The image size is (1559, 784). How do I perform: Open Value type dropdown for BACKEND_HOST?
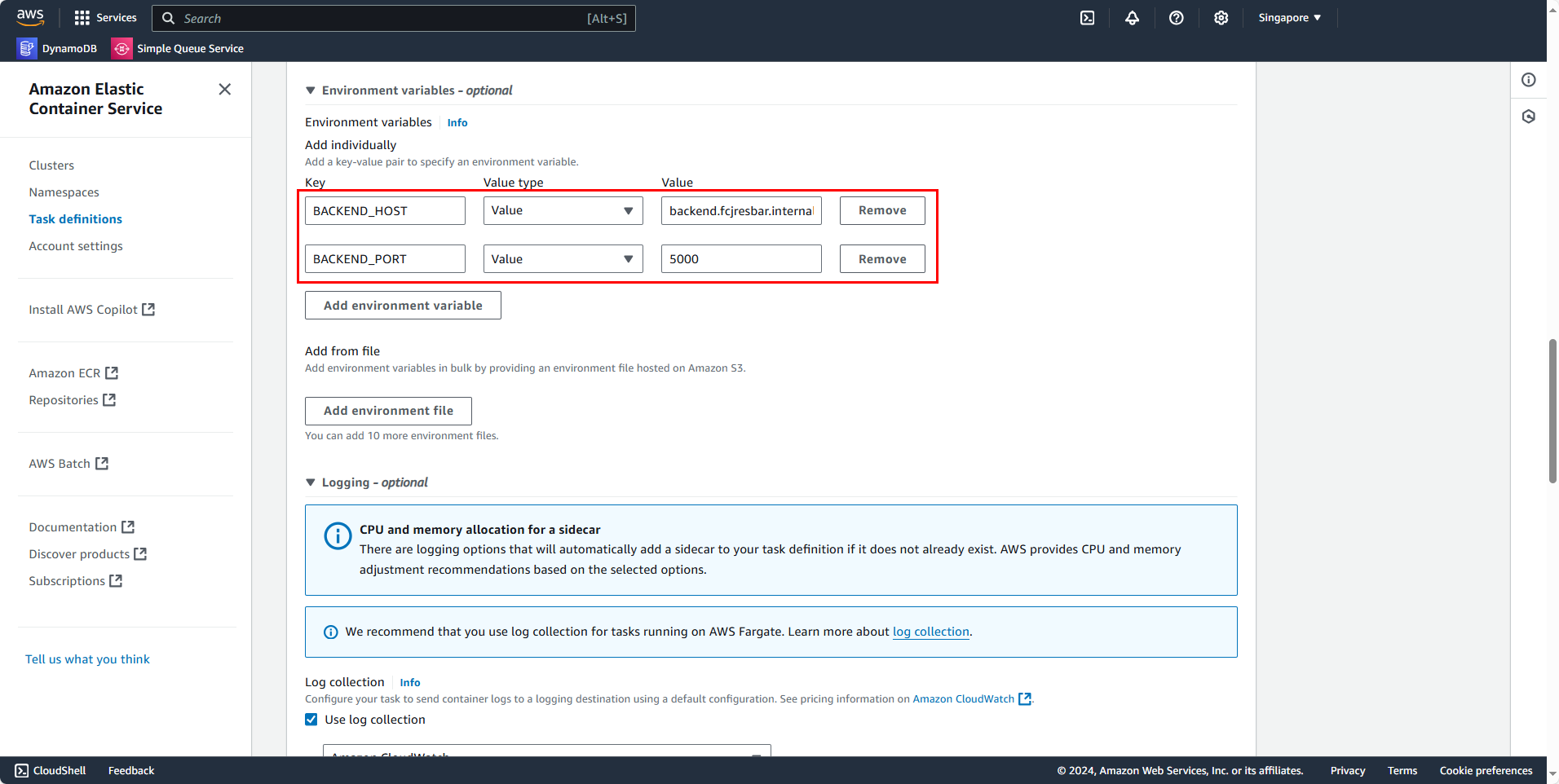[x=563, y=210]
